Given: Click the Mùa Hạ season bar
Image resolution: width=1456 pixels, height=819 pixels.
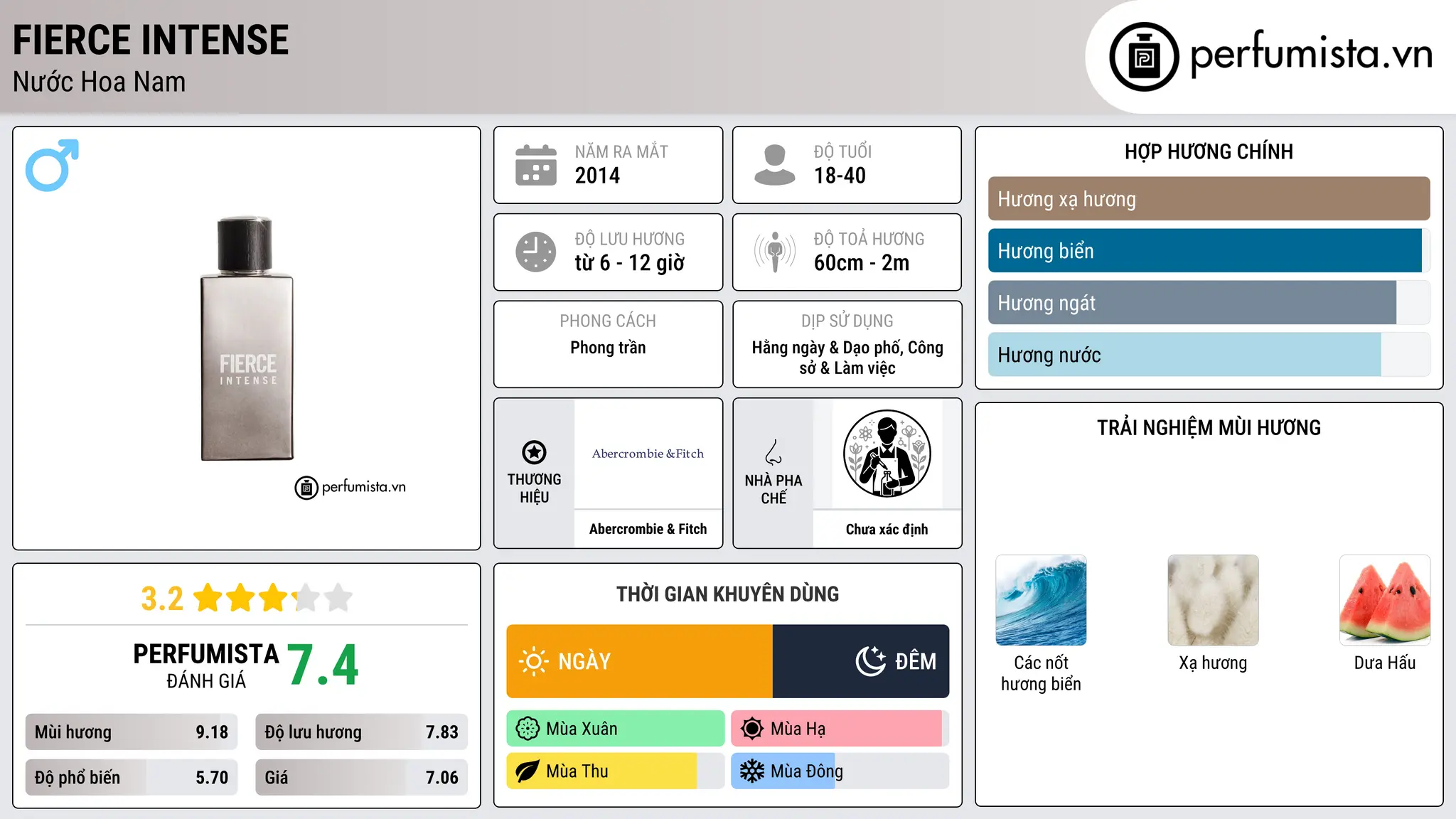Looking at the screenshot, I should 840,729.
